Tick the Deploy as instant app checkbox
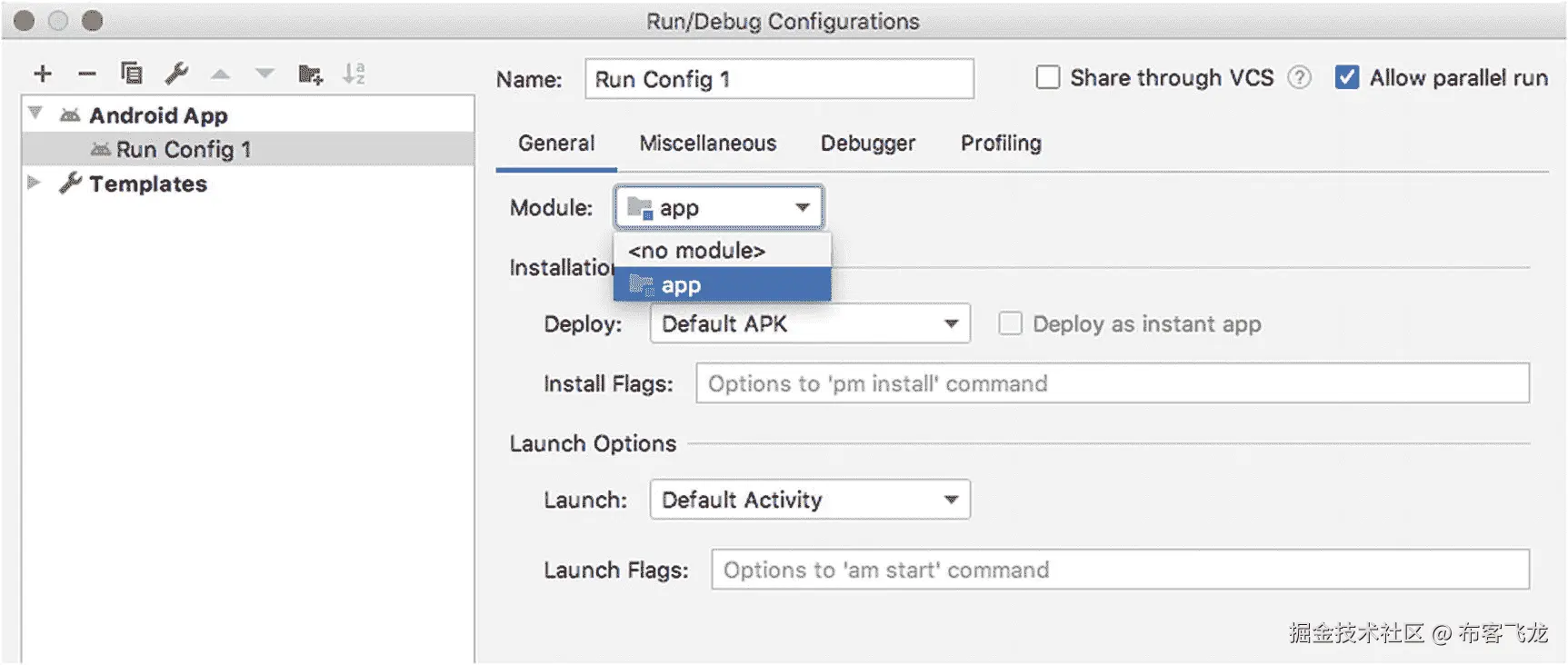Viewport: 1568px width, 665px height. point(1010,324)
